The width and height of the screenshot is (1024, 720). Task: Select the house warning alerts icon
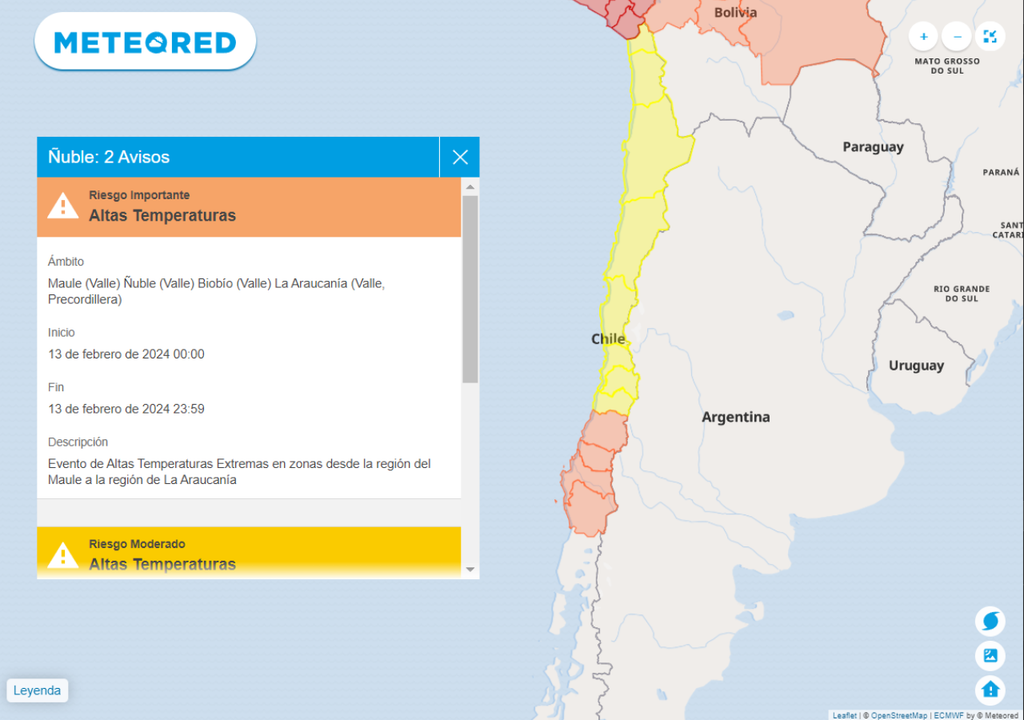tap(990, 690)
